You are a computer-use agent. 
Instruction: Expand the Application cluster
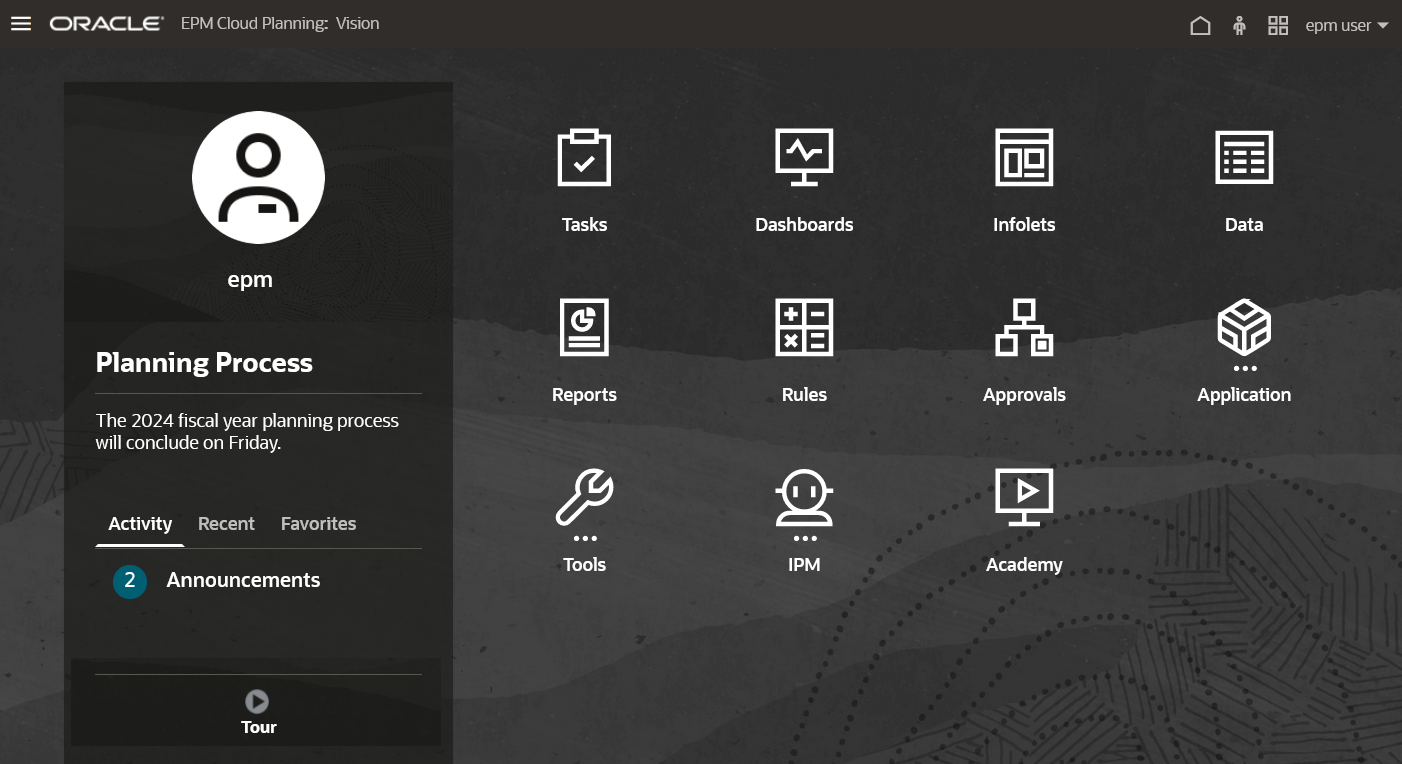1244,351
